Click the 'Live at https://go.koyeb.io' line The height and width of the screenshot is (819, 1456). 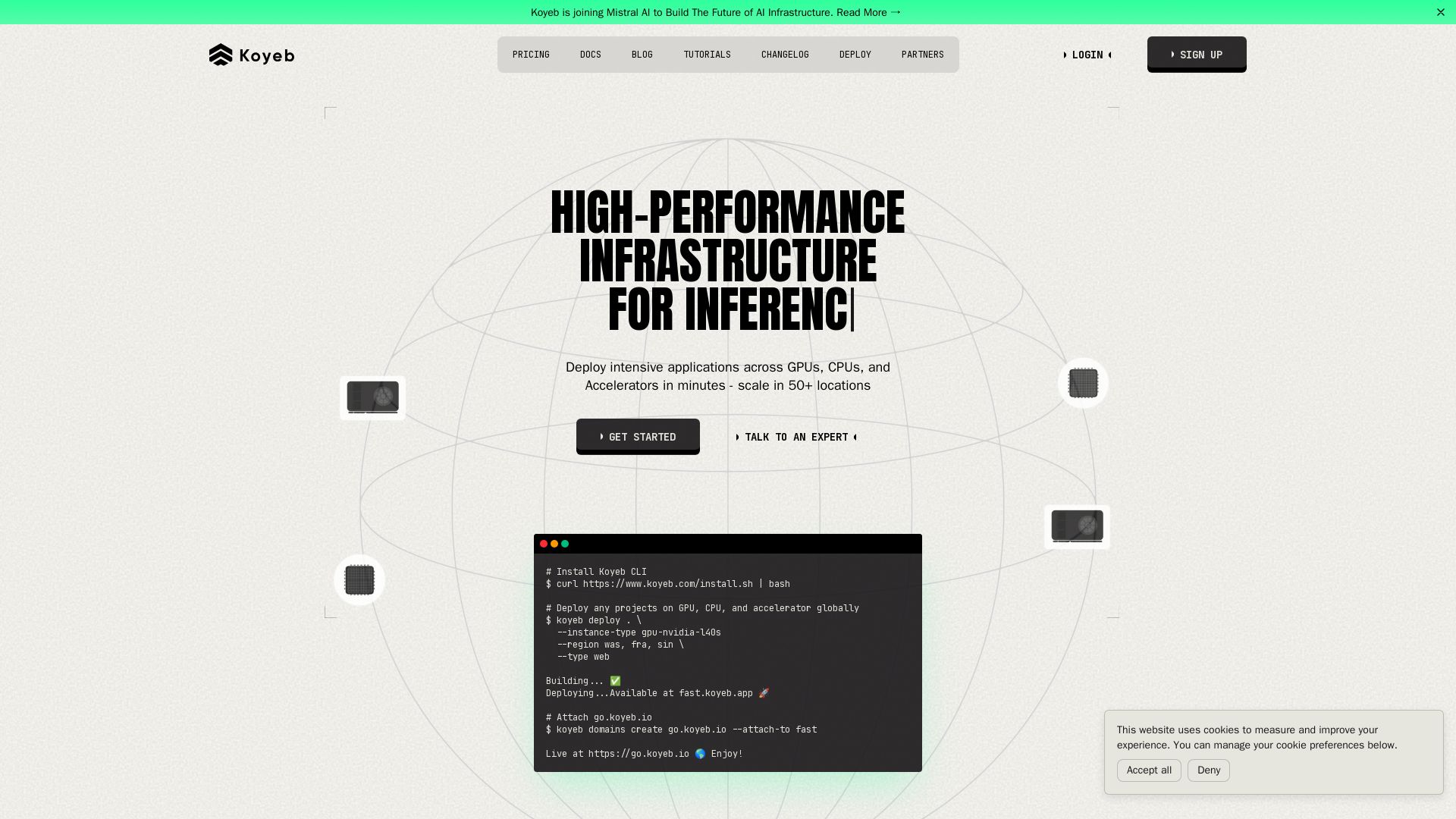point(645,754)
